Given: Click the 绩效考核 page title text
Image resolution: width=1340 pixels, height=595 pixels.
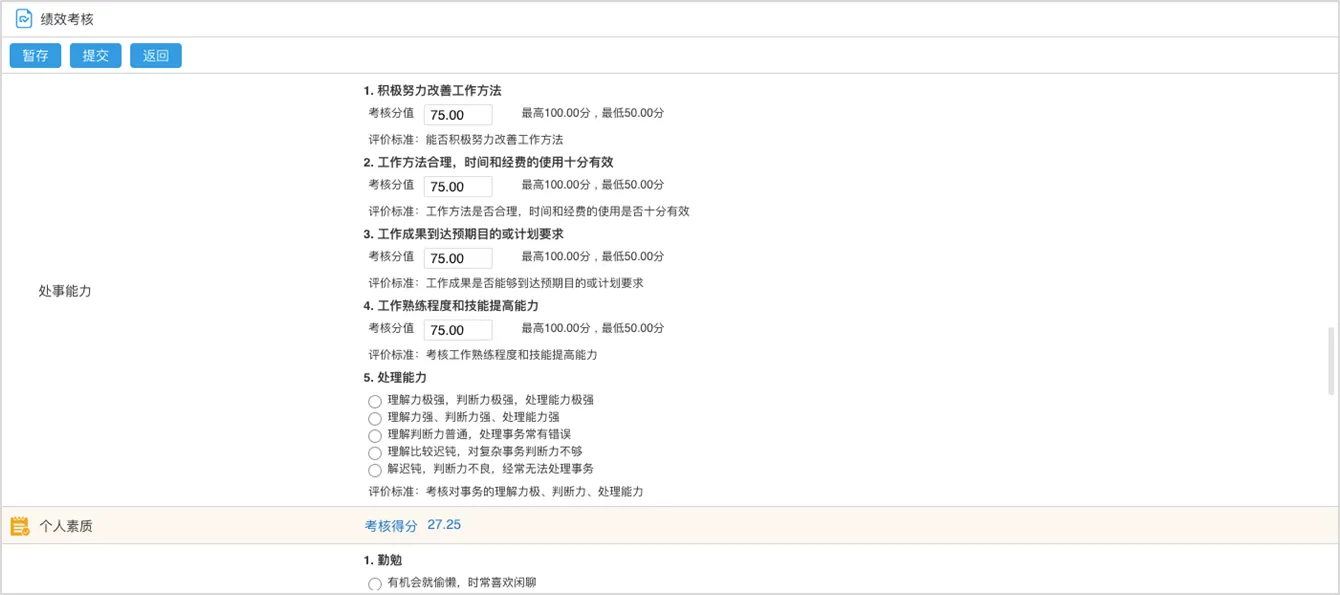Looking at the screenshot, I should [67, 19].
